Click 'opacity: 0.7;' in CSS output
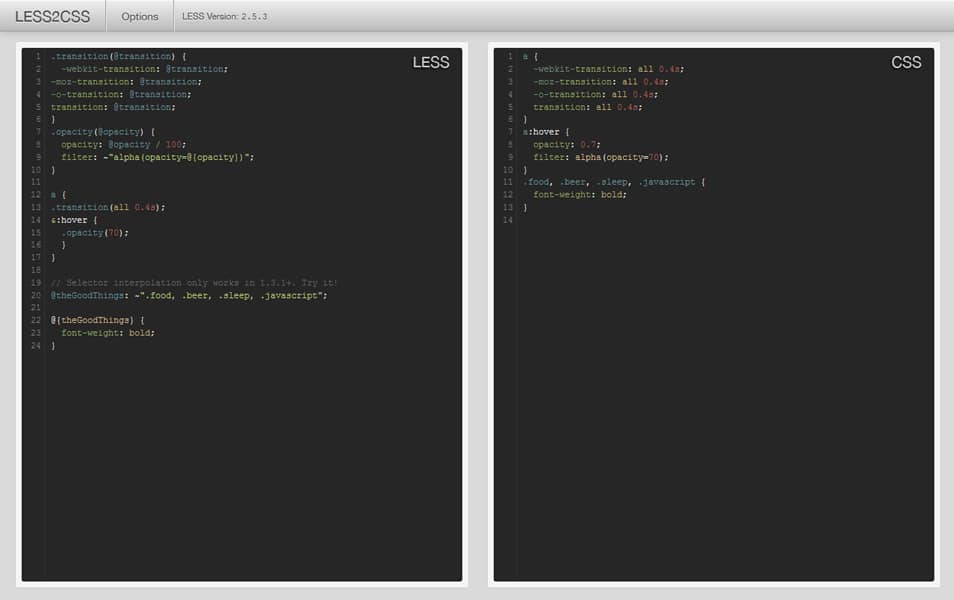954x600 pixels. coord(566,145)
